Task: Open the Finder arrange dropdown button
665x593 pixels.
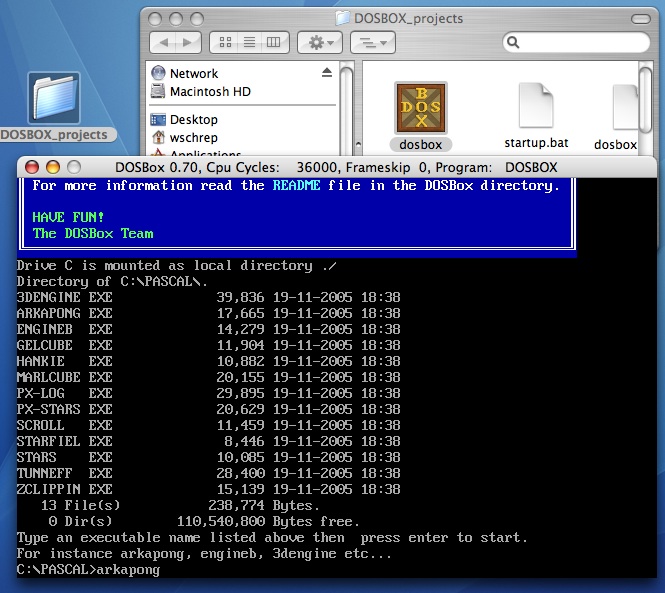Action: (373, 42)
